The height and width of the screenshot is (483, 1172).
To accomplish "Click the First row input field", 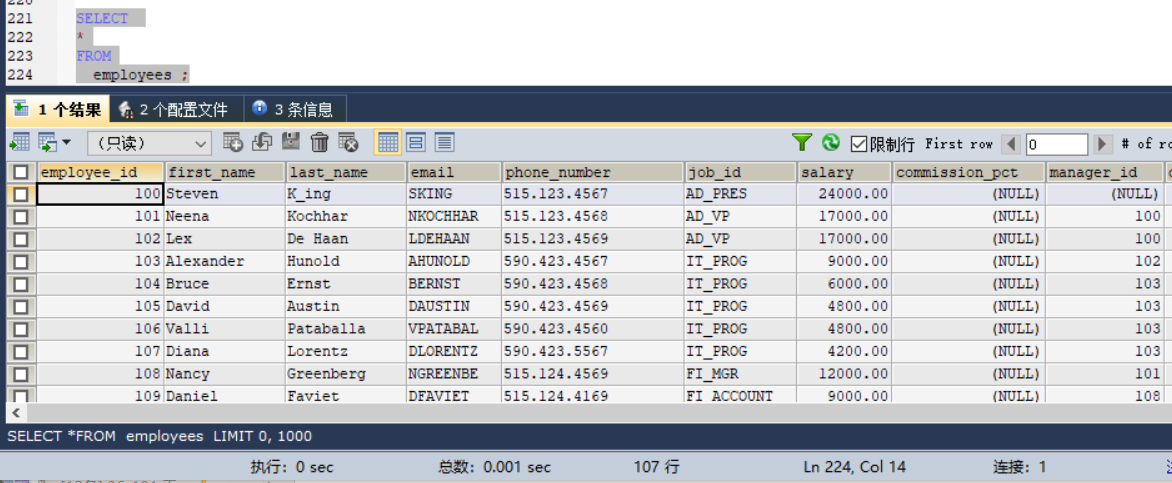I will pyautogui.click(x=1057, y=144).
